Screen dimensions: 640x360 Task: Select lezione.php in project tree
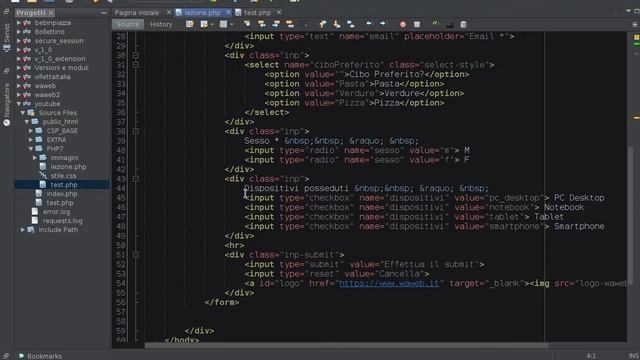(68, 167)
